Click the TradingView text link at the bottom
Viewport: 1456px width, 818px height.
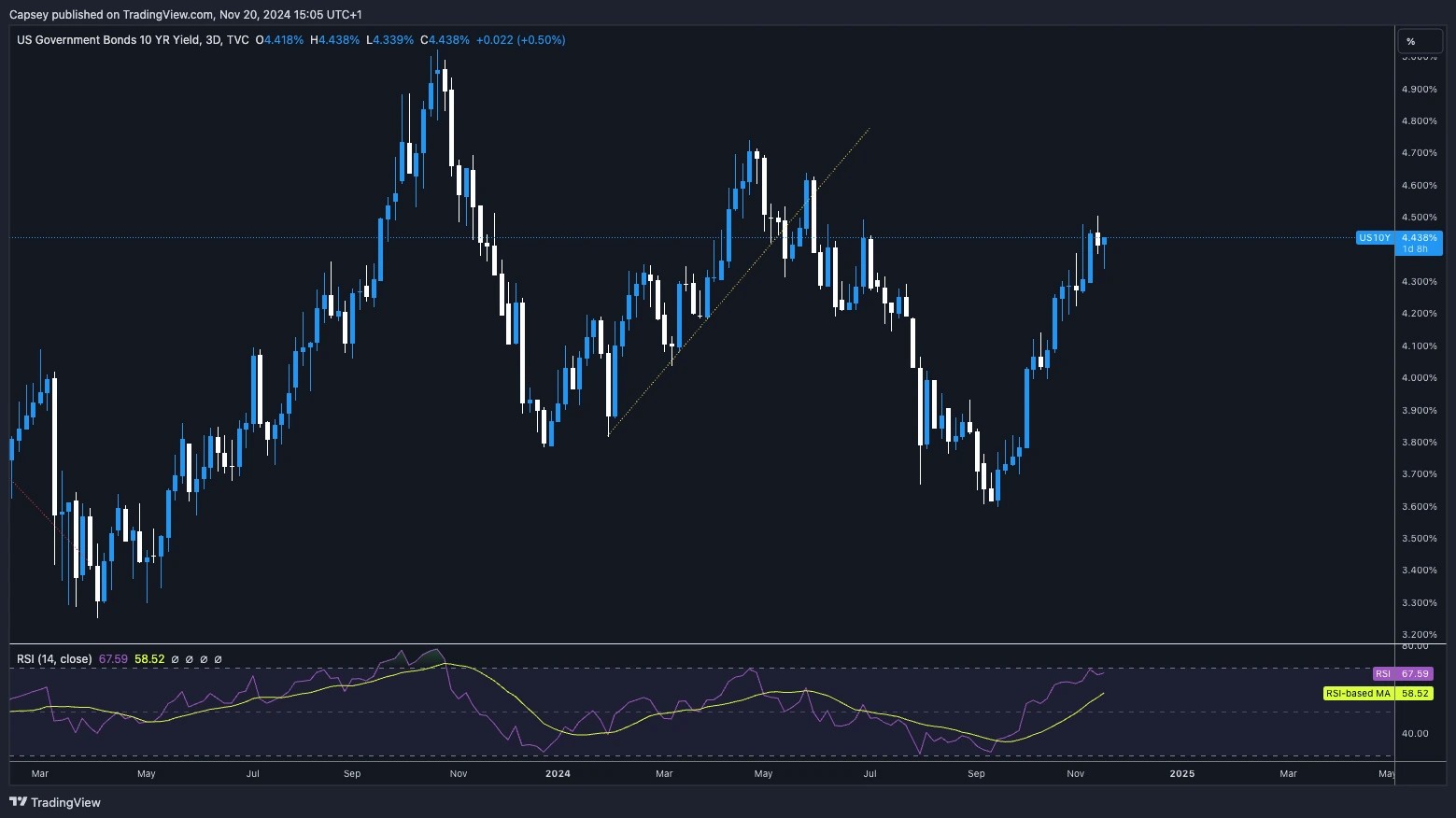point(66,802)
